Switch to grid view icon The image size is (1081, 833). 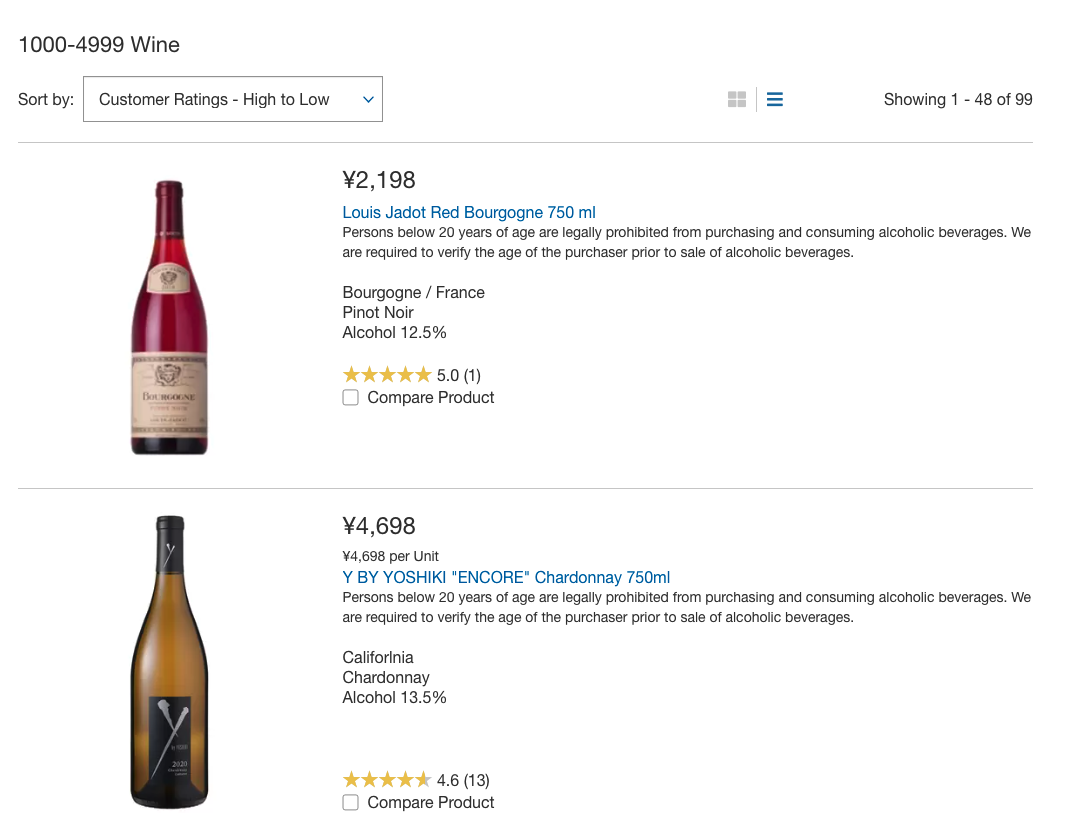pos(736,99)
